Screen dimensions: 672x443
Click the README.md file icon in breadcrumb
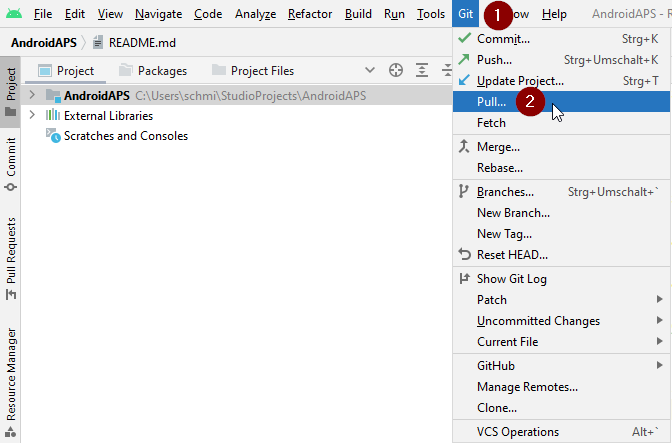point(98,42)
